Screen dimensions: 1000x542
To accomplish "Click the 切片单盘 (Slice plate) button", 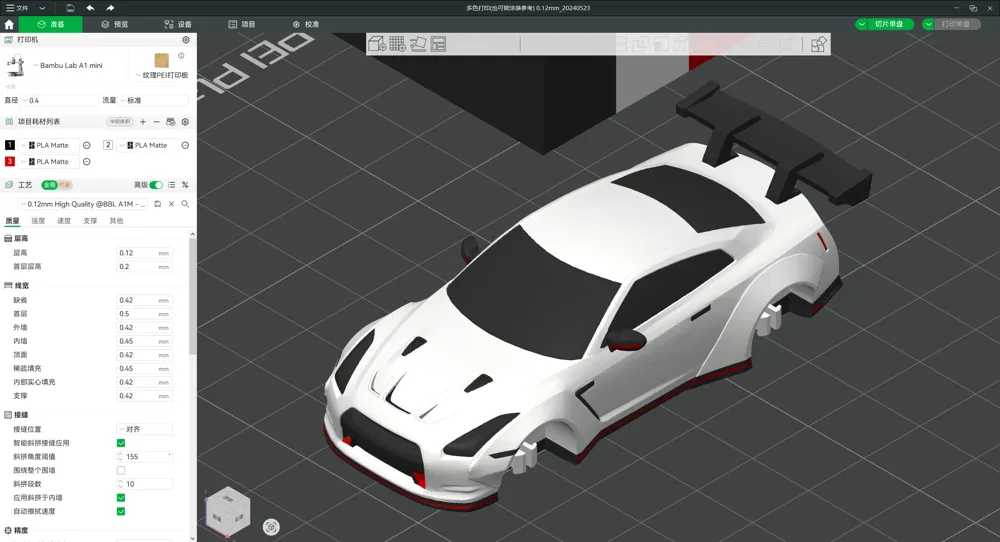I will tap(890, 24).
